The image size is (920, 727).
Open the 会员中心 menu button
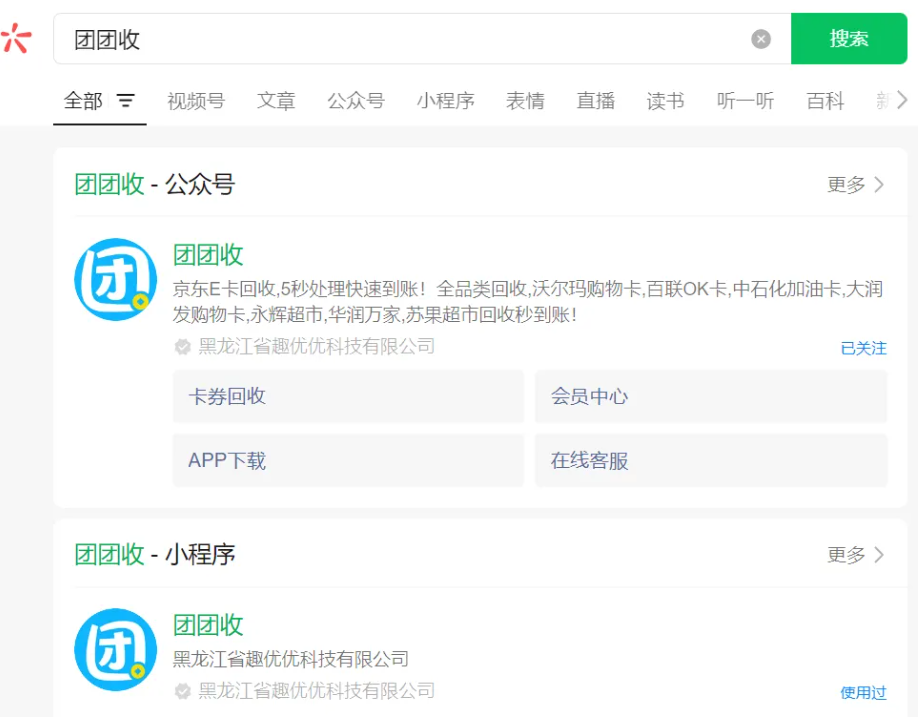point(711,396)
